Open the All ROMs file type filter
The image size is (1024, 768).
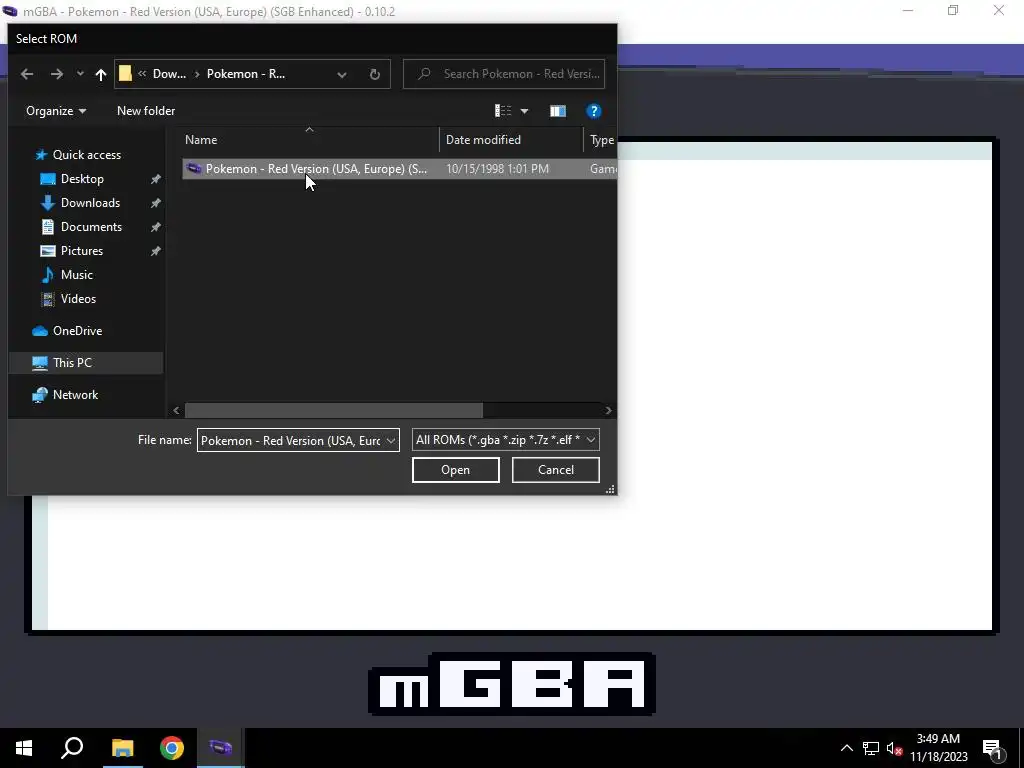tap(505, 440)
